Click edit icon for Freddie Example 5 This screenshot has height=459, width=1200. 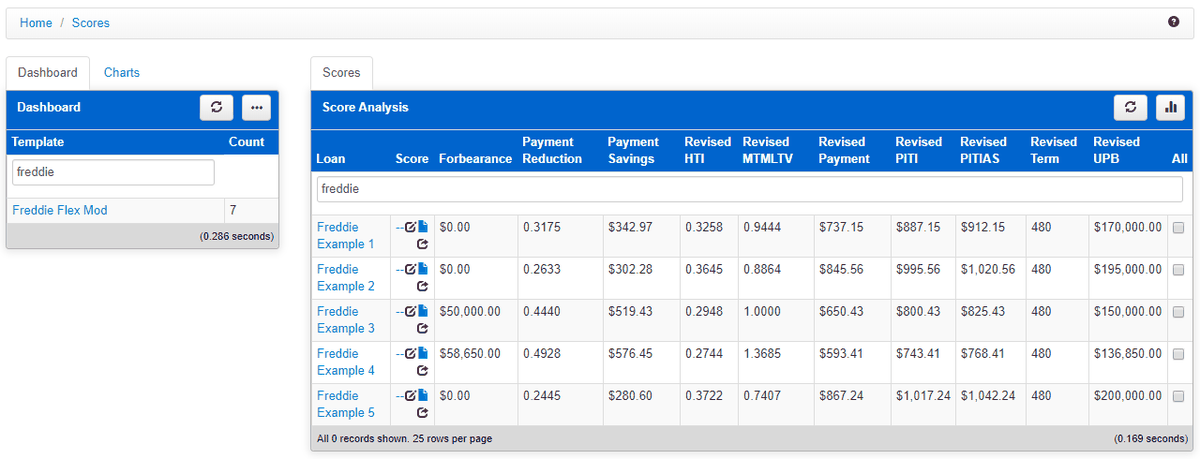(x=410, y=395)
